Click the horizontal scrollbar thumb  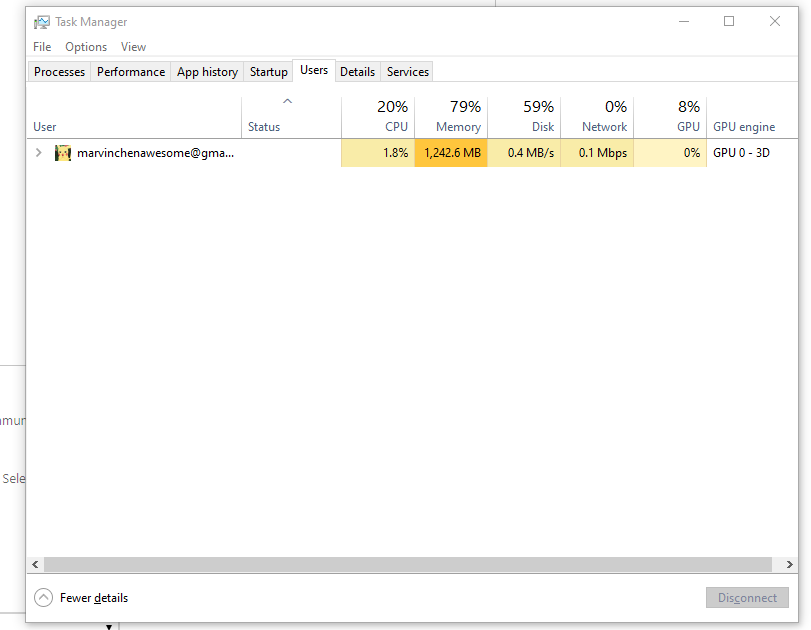408,564
